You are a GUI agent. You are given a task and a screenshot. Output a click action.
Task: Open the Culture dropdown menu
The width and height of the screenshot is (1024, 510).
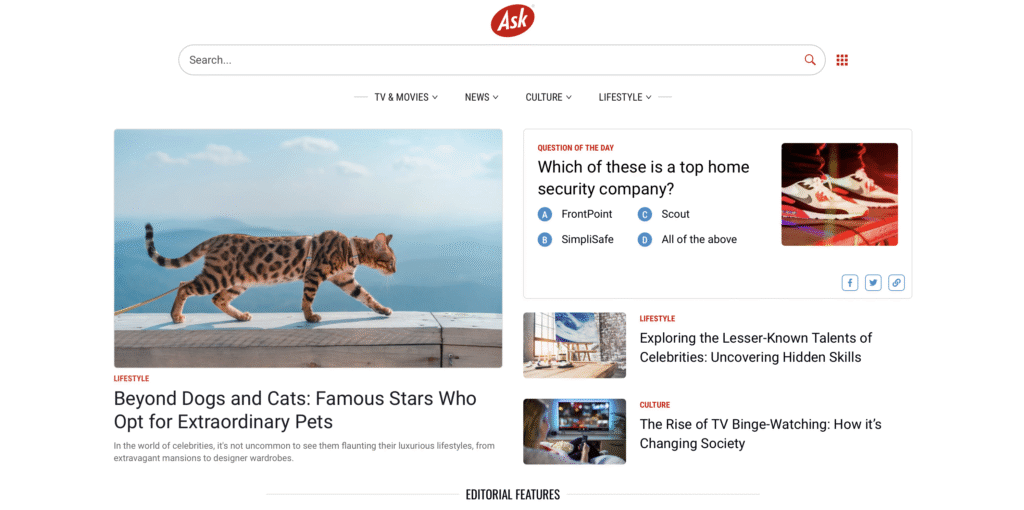(x=549, y=97)
